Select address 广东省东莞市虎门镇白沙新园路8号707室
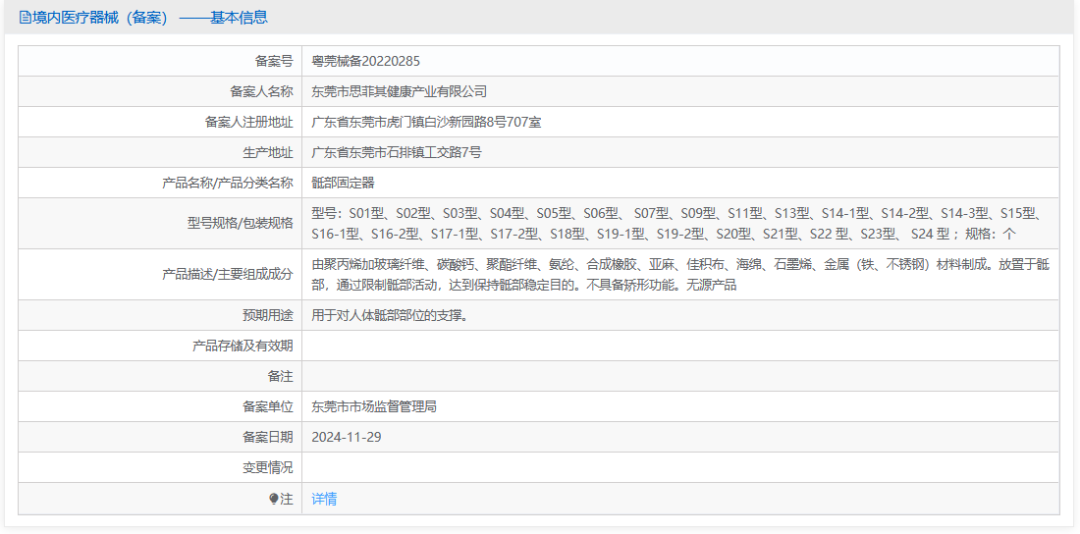The height and width of the screenshot is (534, 1080). [x=426, y=123]
